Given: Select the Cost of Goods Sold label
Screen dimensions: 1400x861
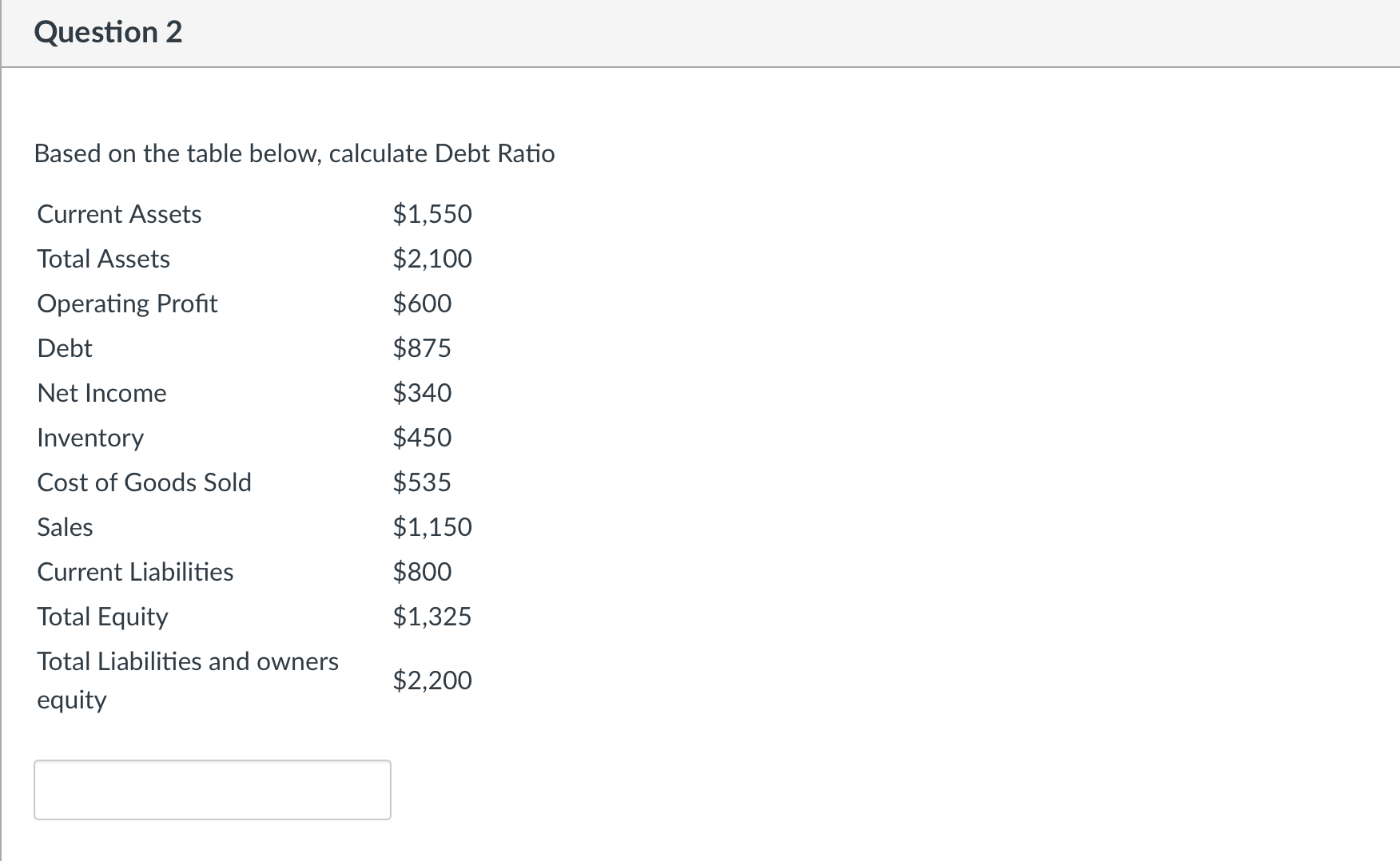Looking at the screenshot, I should [145, 482].
